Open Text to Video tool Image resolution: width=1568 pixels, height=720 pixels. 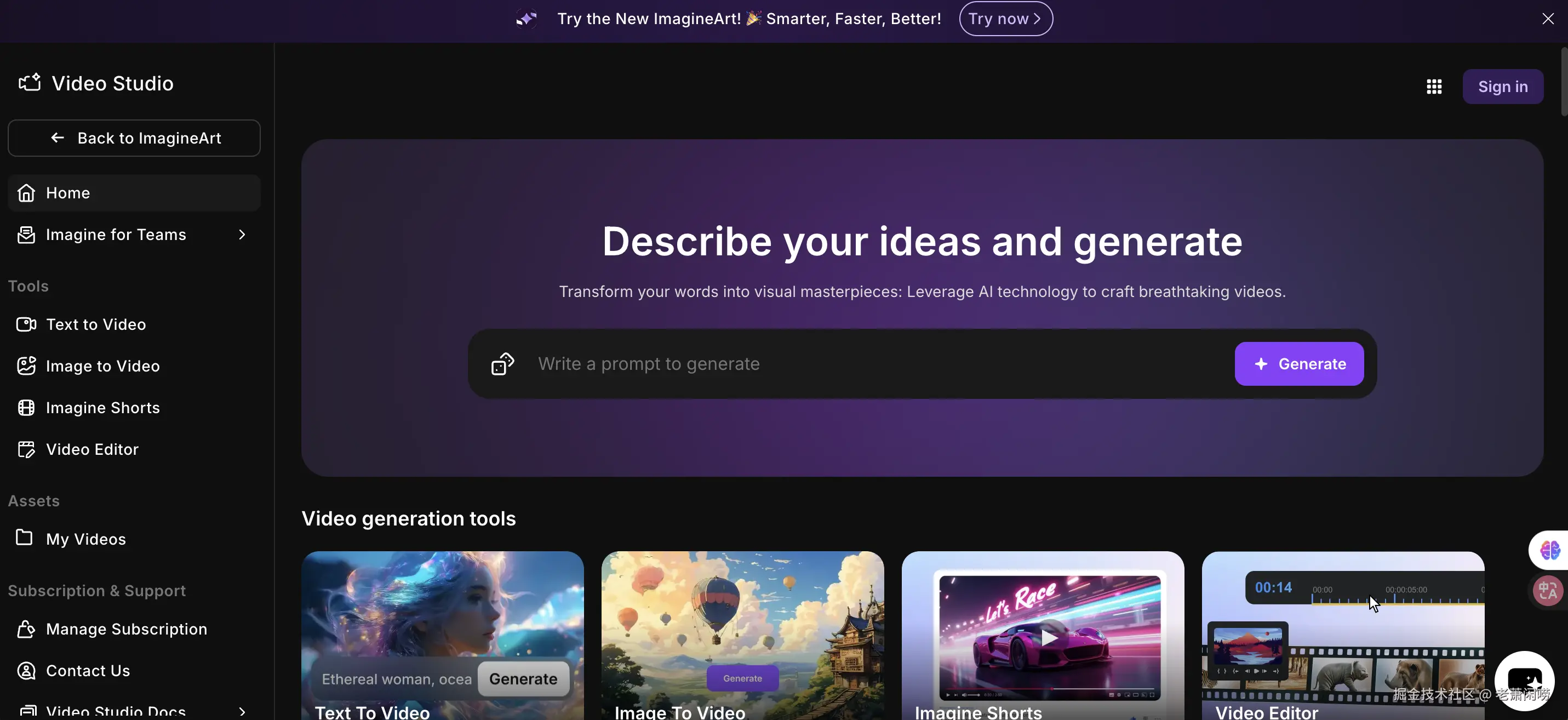click(95, 324)
